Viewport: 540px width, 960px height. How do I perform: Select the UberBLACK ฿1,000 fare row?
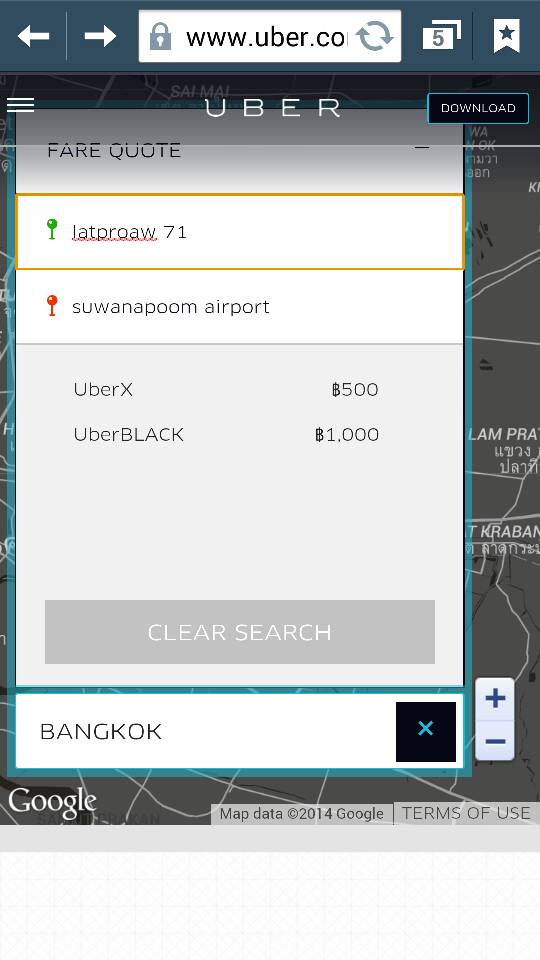point(226,435)
